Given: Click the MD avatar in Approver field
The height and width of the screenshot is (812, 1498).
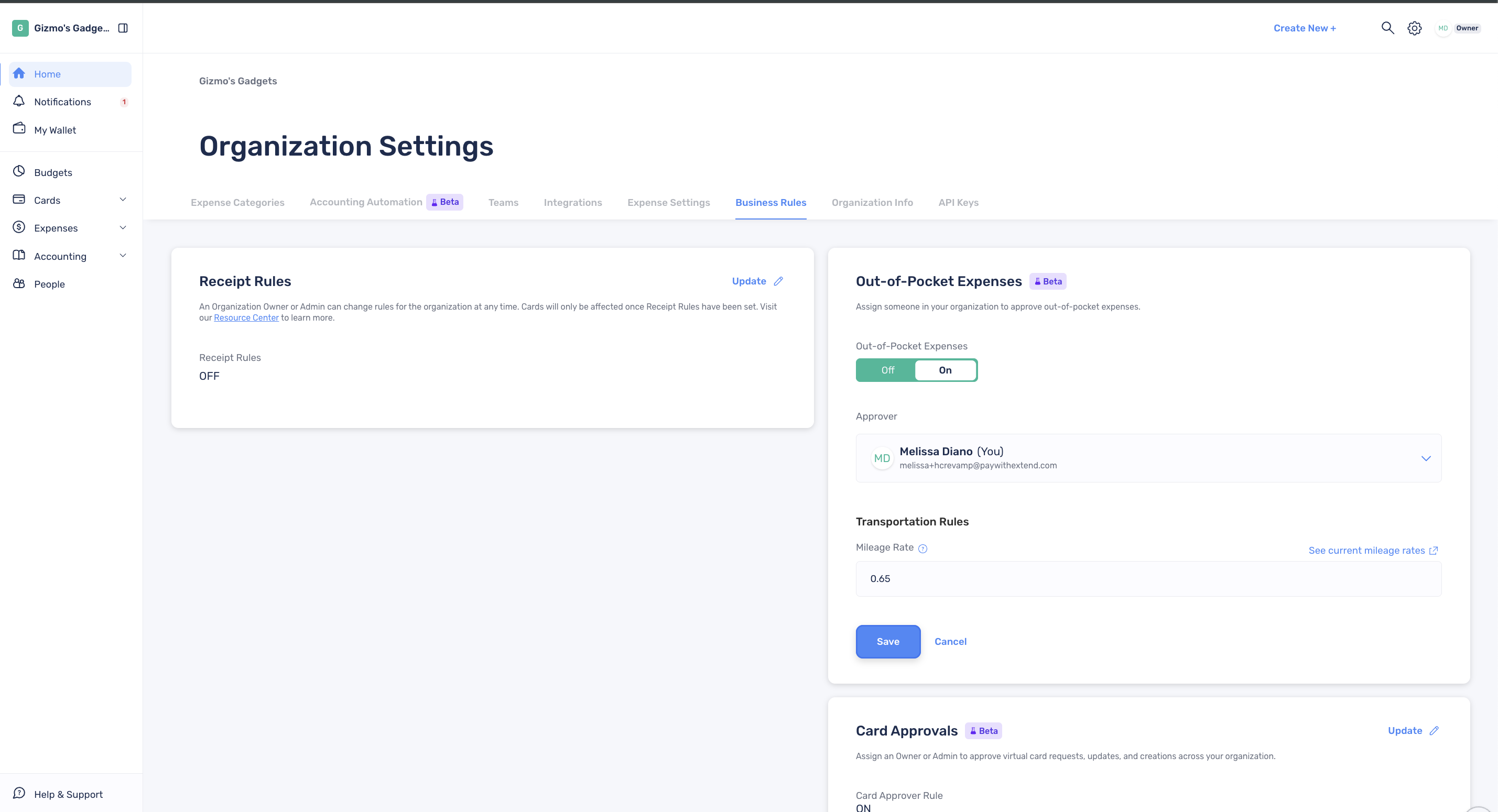Looking at the screenshot, I should [x=882, y=458].
